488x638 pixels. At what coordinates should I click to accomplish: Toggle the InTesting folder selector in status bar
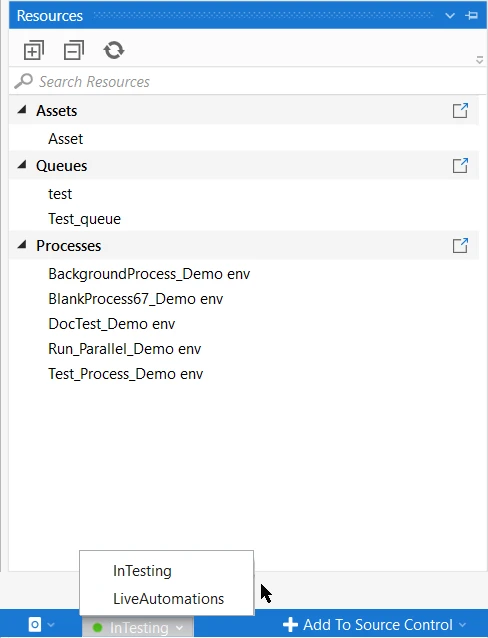[x=138, y=627]
